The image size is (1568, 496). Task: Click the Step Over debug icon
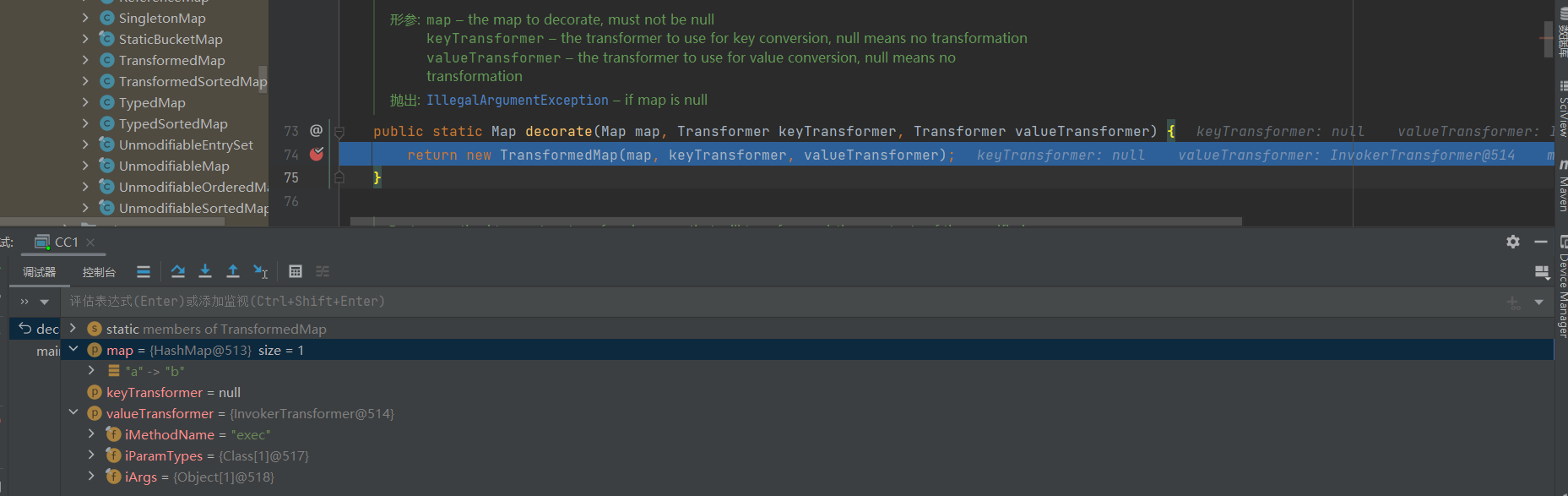[177, 271]
